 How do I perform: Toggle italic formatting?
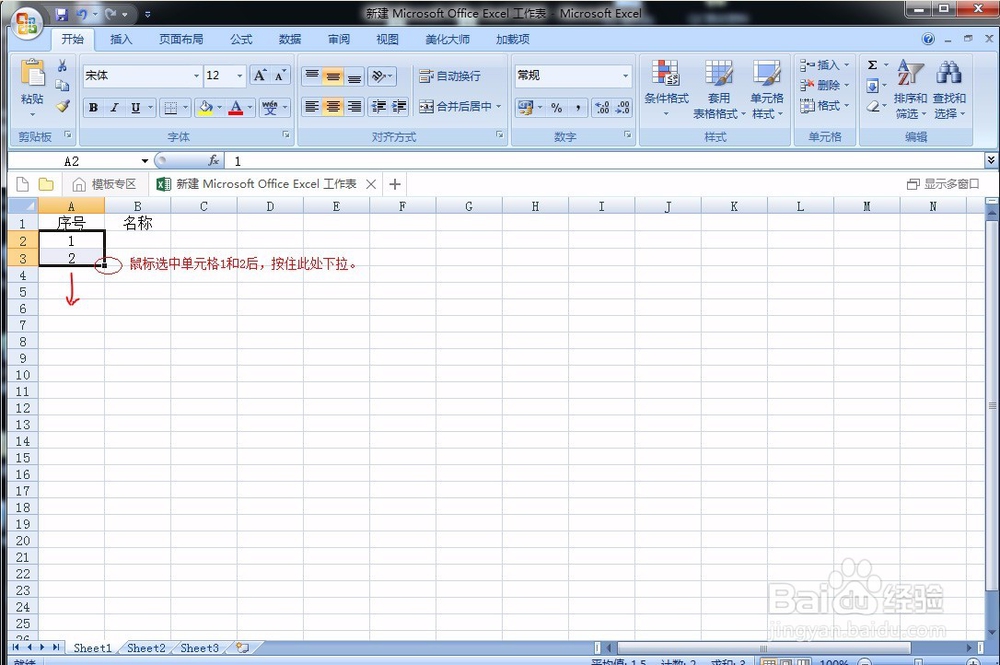(114, 107)
